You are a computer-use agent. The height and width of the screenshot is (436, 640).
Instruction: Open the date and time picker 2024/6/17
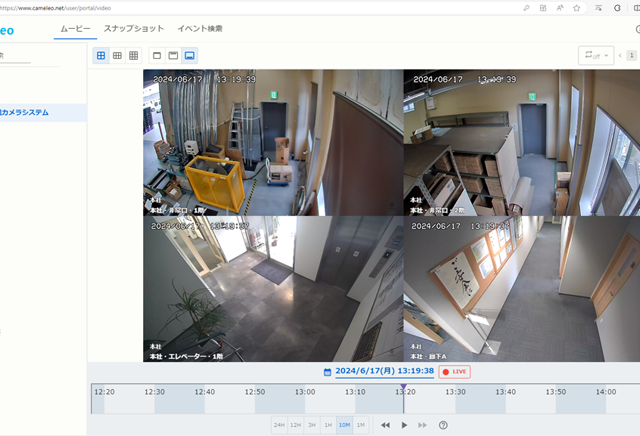(x=385, y=371)
